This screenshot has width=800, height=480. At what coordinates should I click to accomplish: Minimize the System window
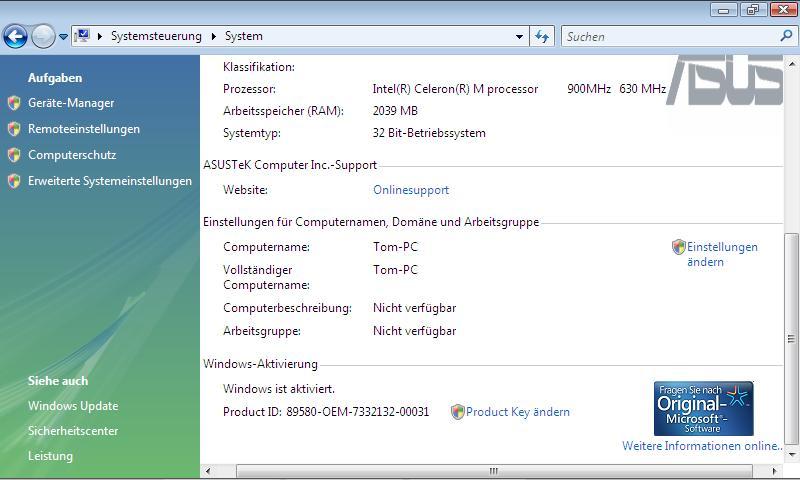(x=723, y=10)
